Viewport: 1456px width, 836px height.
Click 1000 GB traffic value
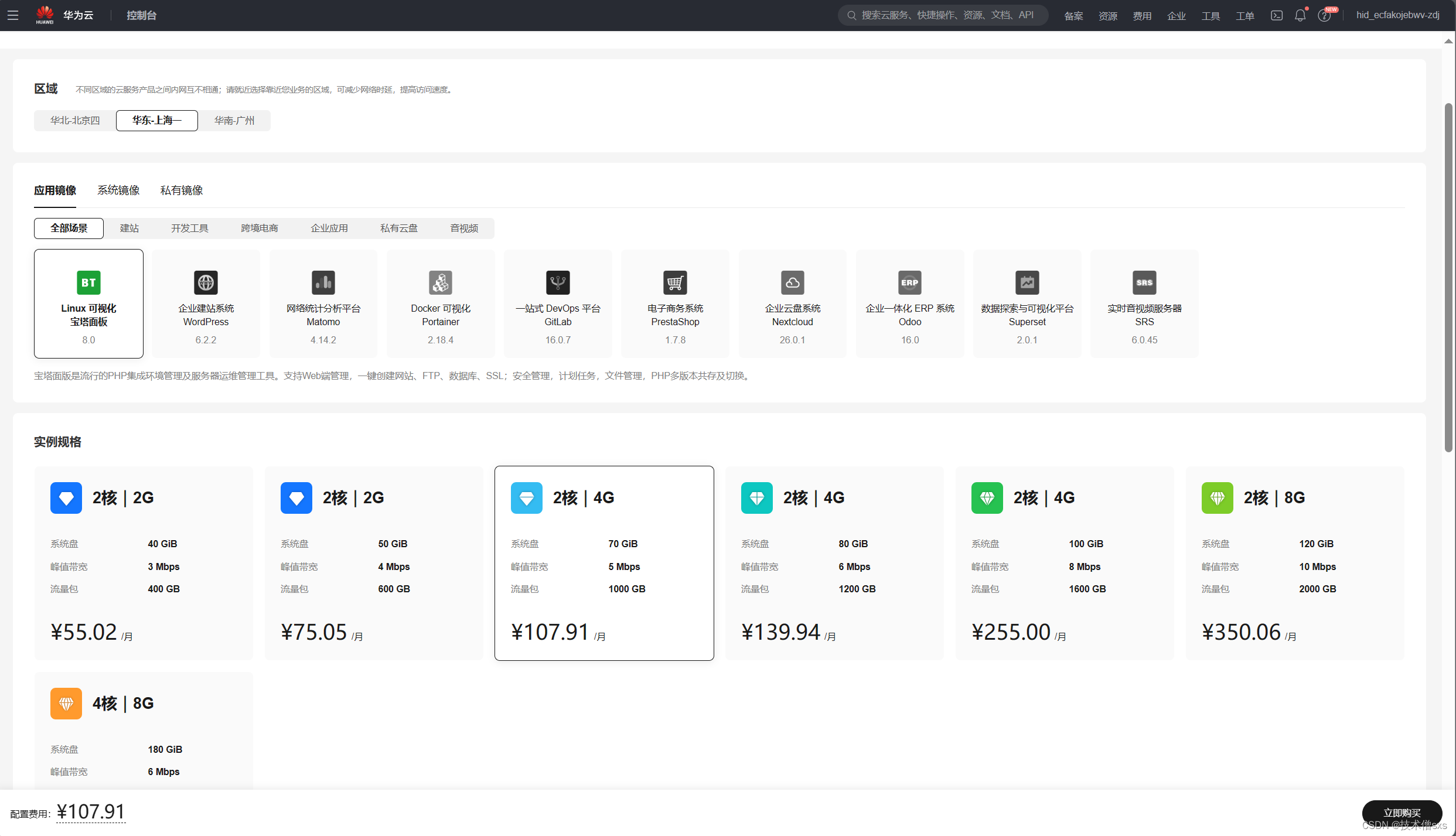pos(627,589)
